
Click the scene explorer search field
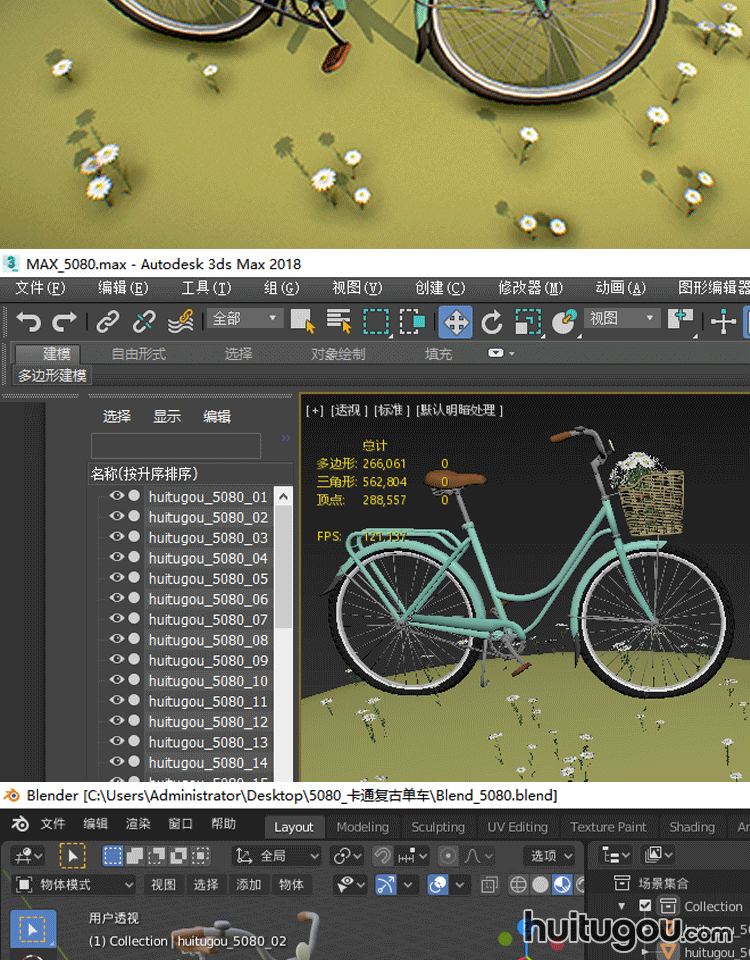click(176, 445)
